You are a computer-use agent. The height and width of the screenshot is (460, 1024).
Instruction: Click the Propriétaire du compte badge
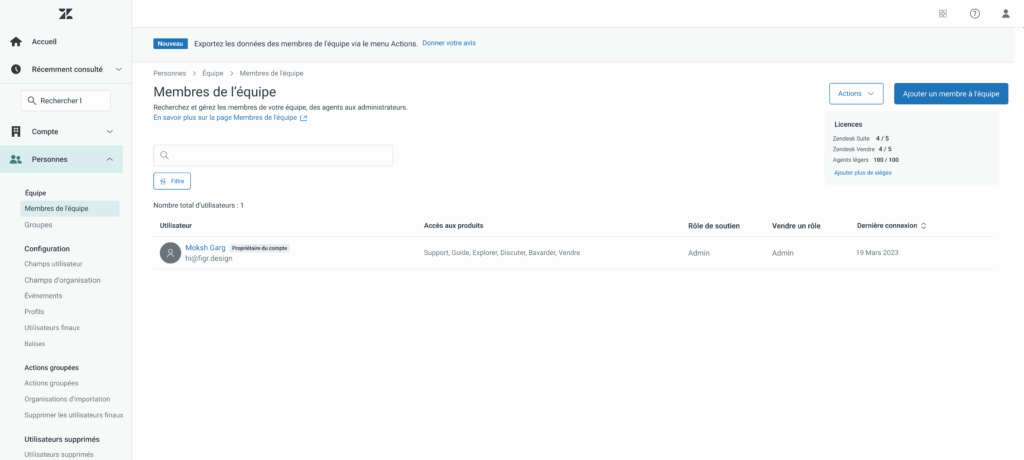pyautogui.click(x=260, y=248)
